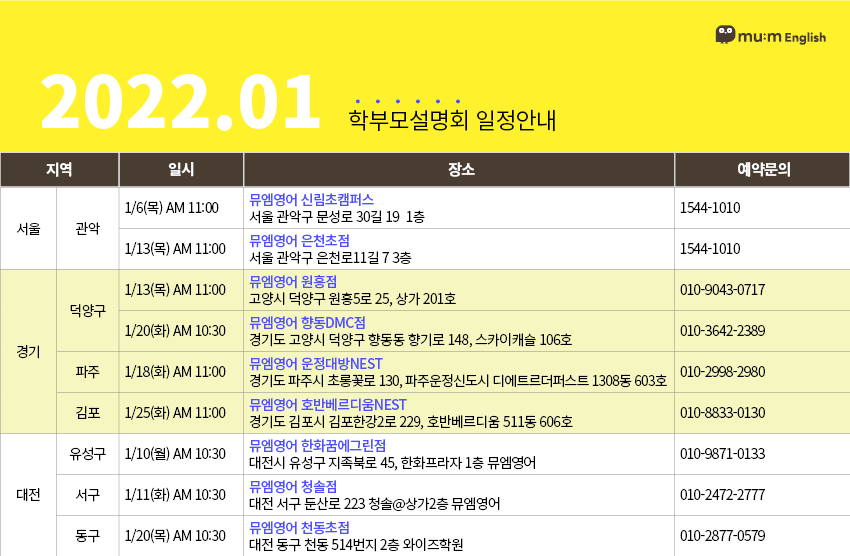Image resolution: width=850 pixels, height=556 pixels.
Task: Click address 고양시 덕양구 원흥5로 25
Action: pyautogui.click(x=319, y=299)
